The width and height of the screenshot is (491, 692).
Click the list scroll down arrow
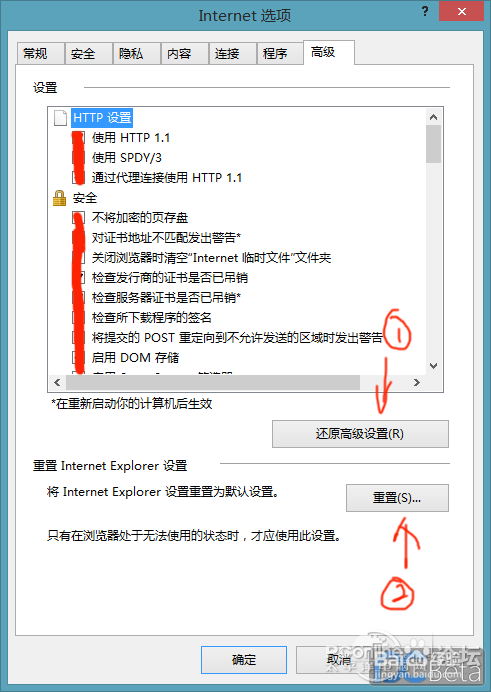433,366
